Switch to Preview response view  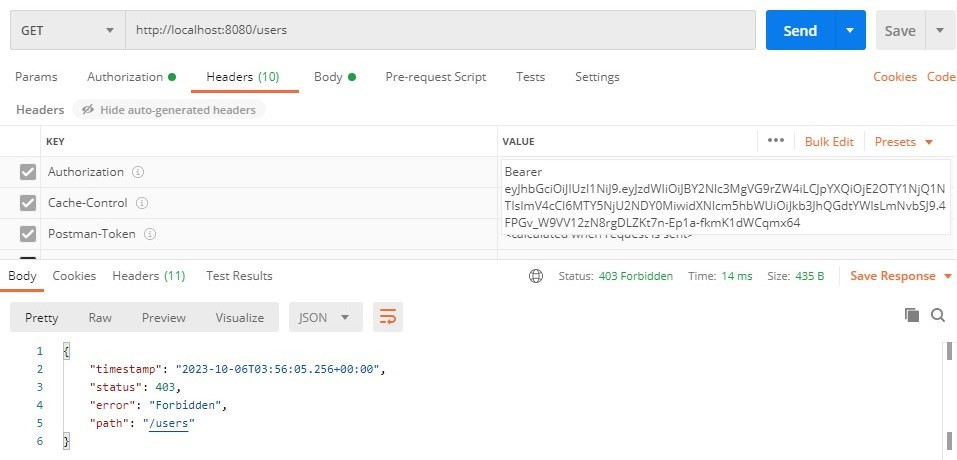pos(164,317)
